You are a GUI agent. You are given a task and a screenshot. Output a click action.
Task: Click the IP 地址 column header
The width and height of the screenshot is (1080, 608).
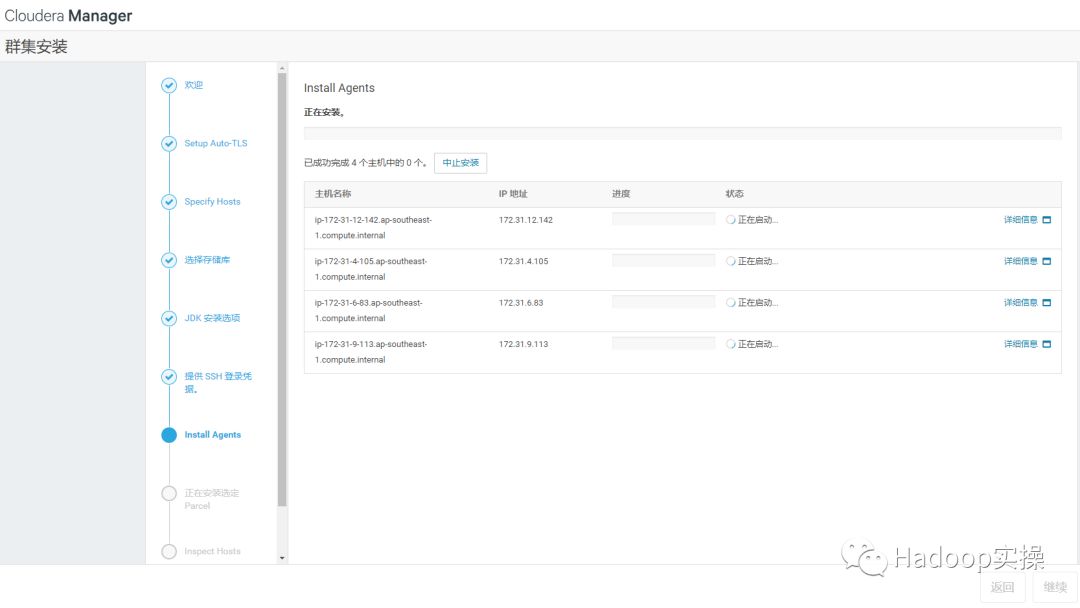[x=513, y=193]
